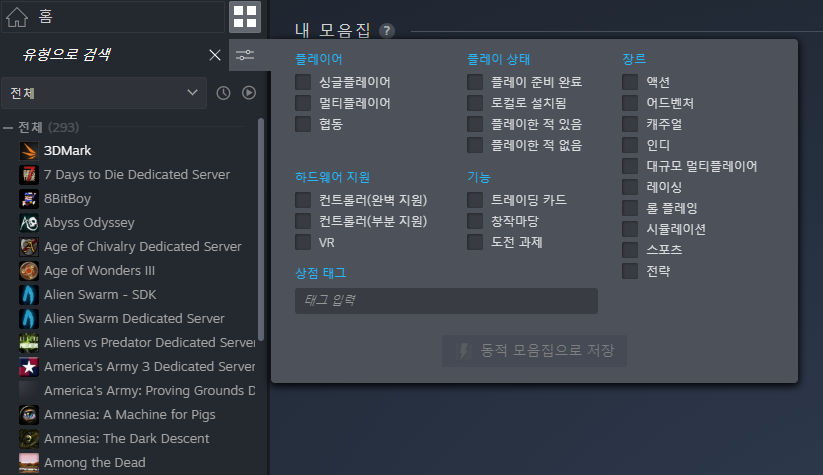Screen dimensions: 823x475
Task: Select the 어드벤처 genre checkbox
Action: pyautogui.click(x=630, y=103)
